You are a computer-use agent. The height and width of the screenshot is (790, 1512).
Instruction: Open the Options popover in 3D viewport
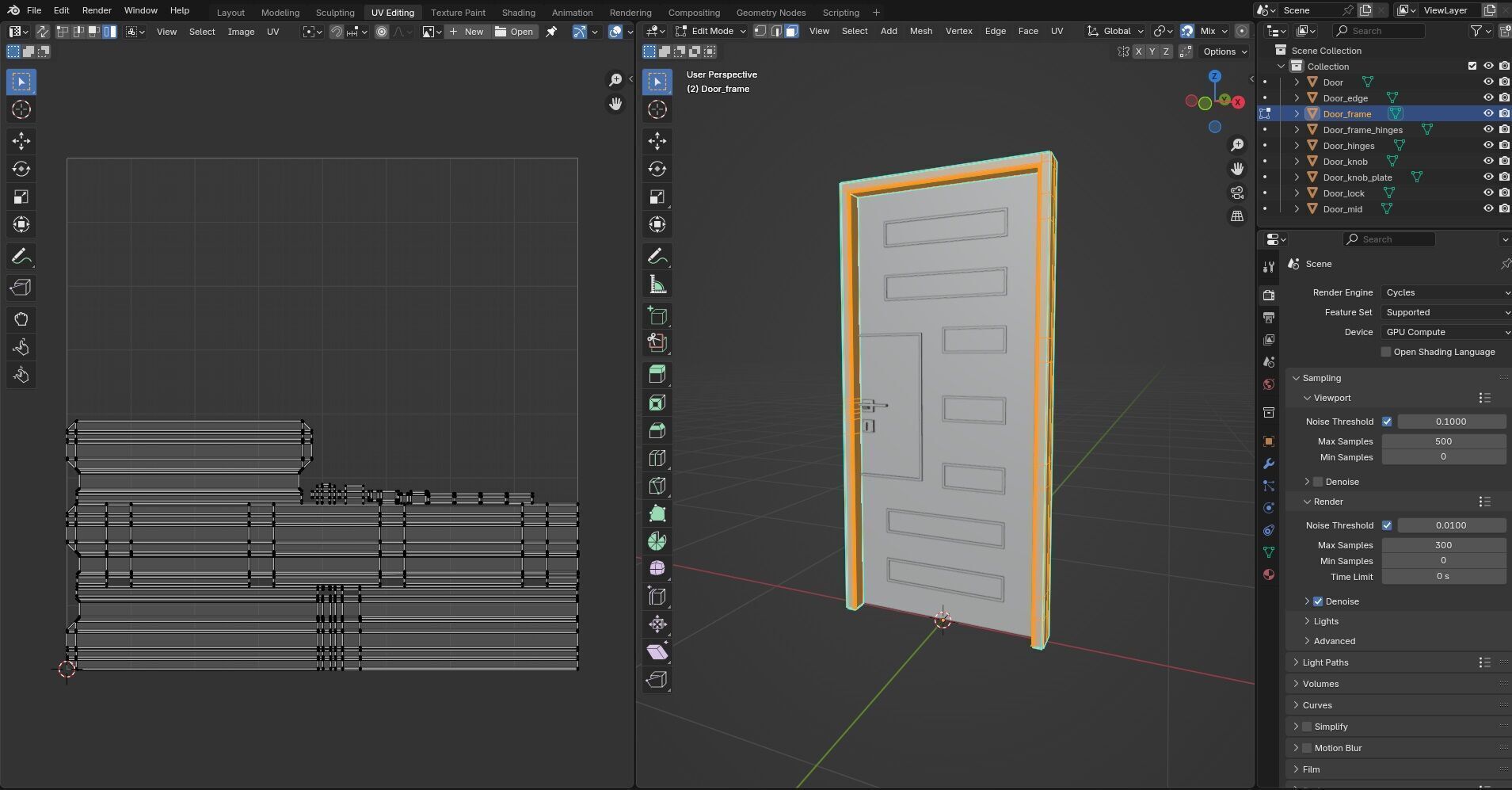coord(1224,52)
